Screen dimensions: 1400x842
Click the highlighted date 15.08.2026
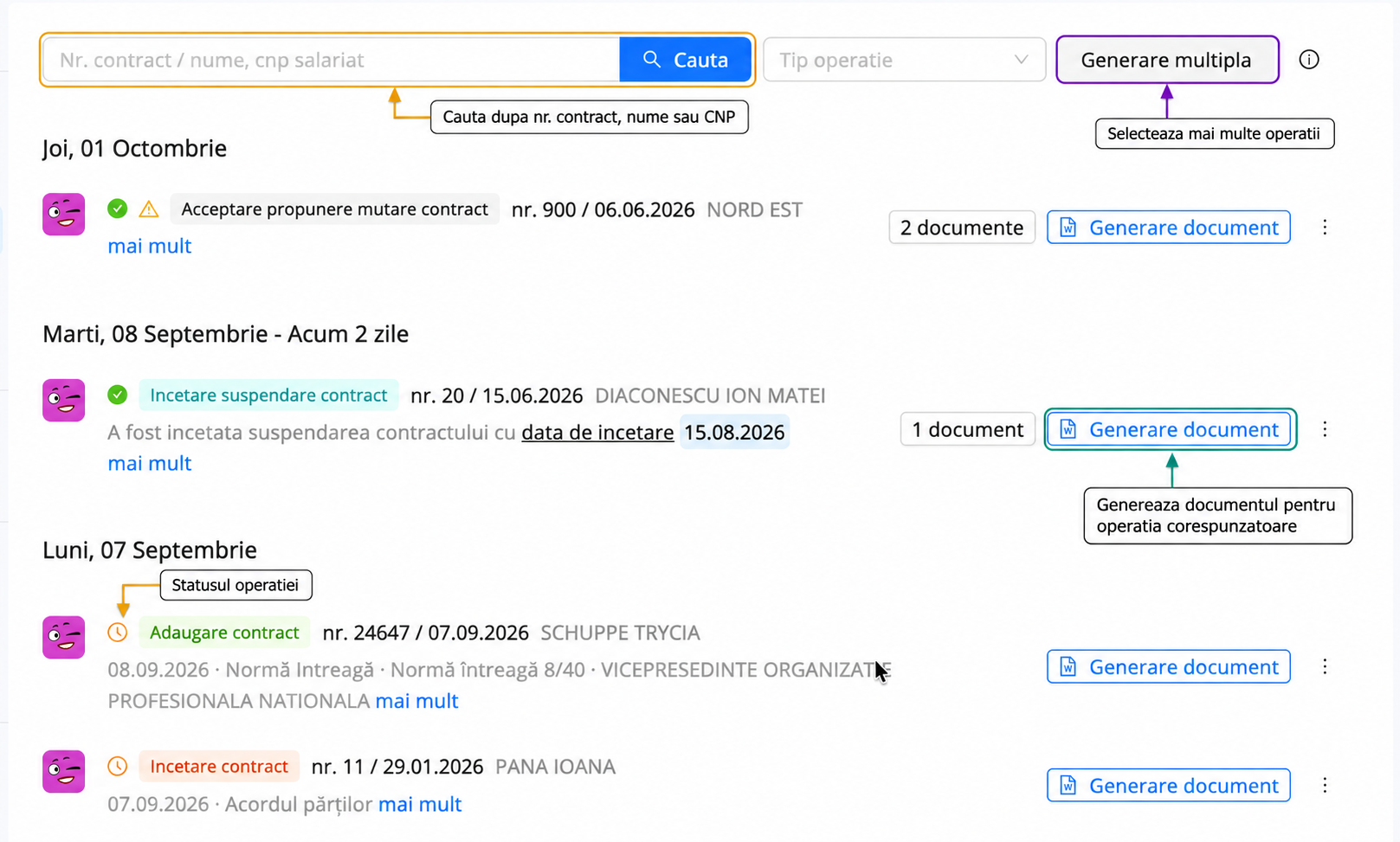click(x=734, y=432)
